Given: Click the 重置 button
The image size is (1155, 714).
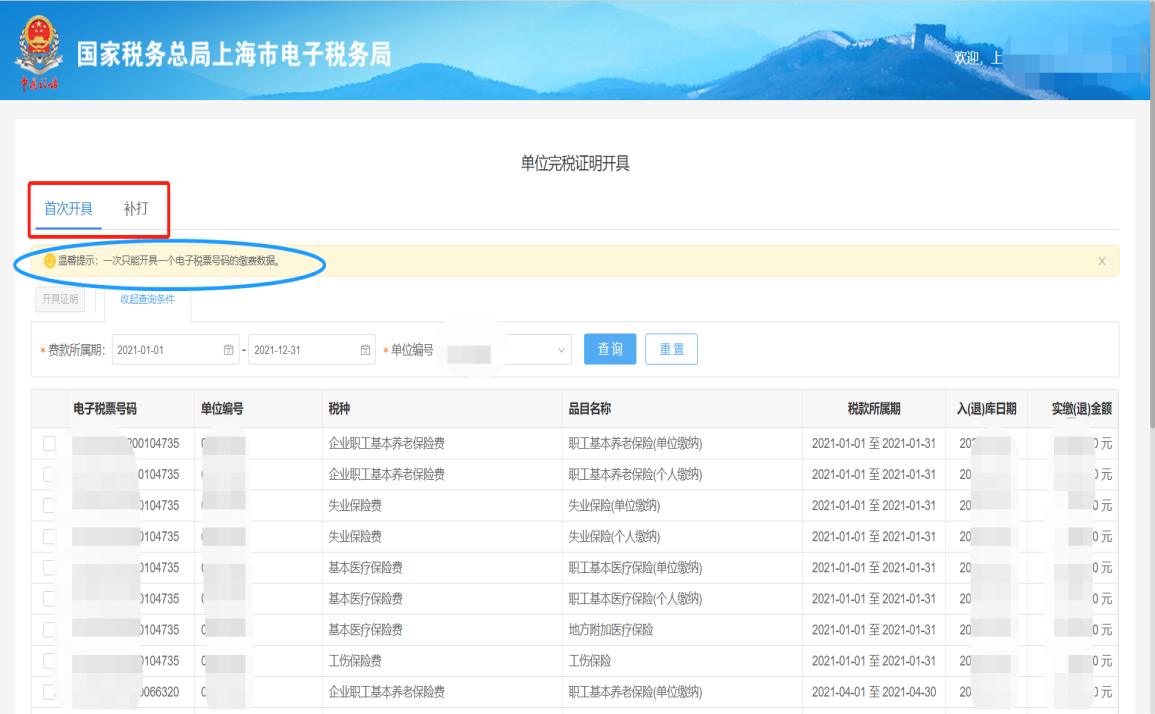Looking at the screenshot, I should (x=671, y=349).
